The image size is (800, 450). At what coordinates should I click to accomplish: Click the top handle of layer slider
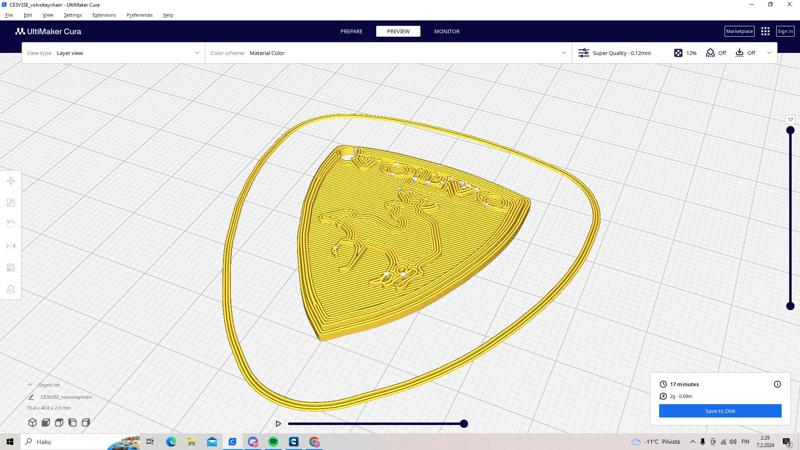pos(790,131)
